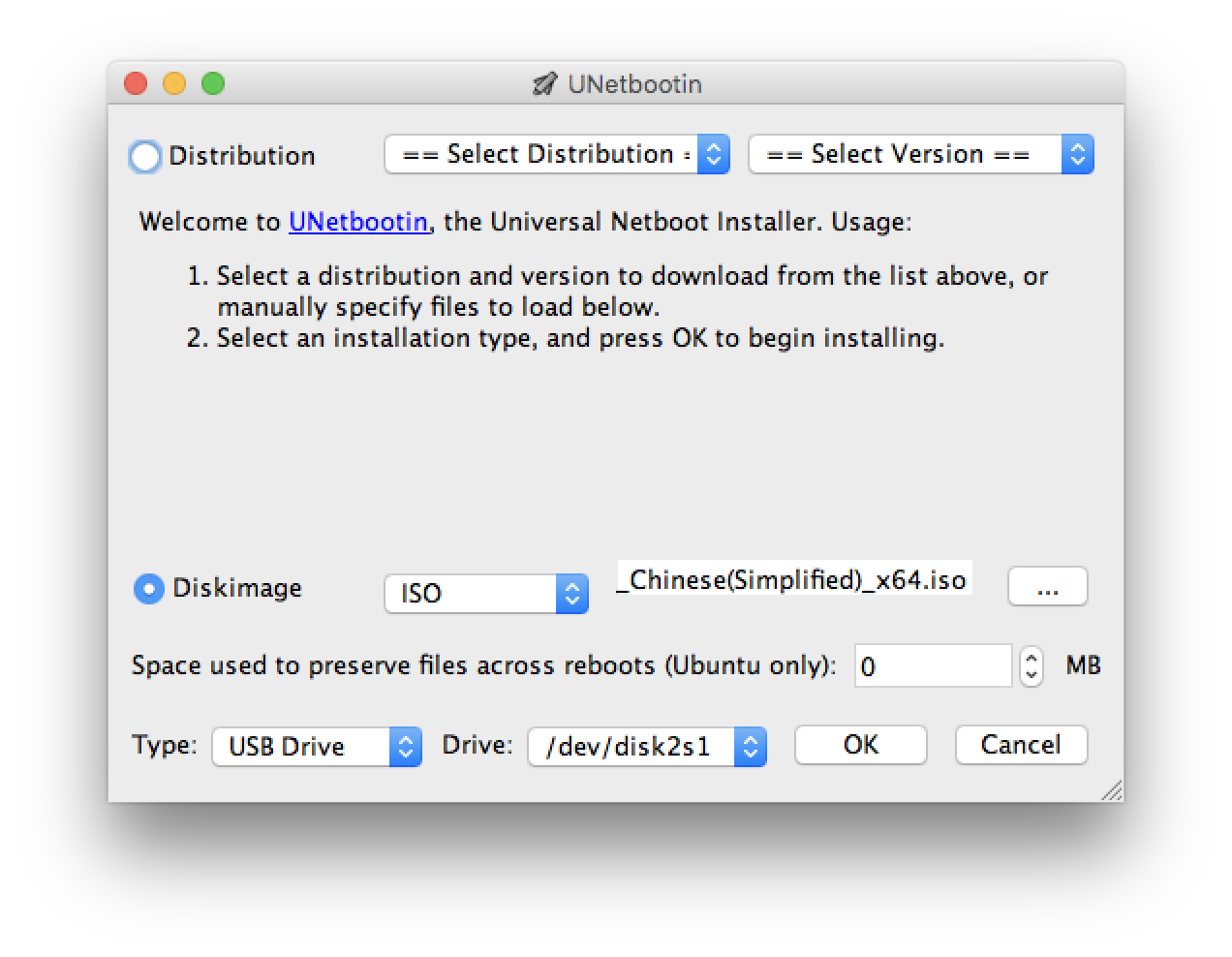
Task: Increase preserve space with stepper up arrow
Action: (1032, 658)
